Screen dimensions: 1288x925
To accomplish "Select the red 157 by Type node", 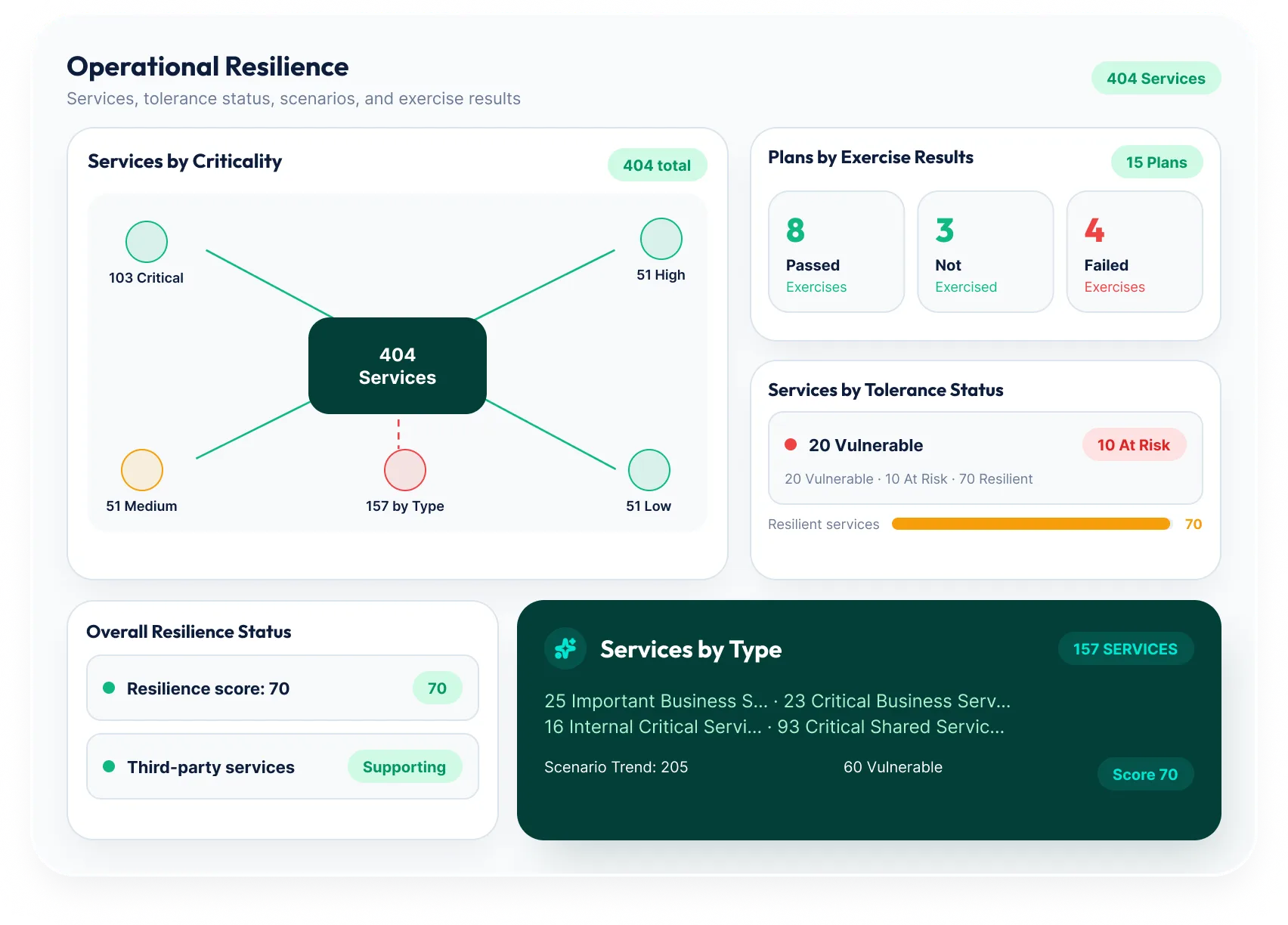I will [x=405, y=470].
